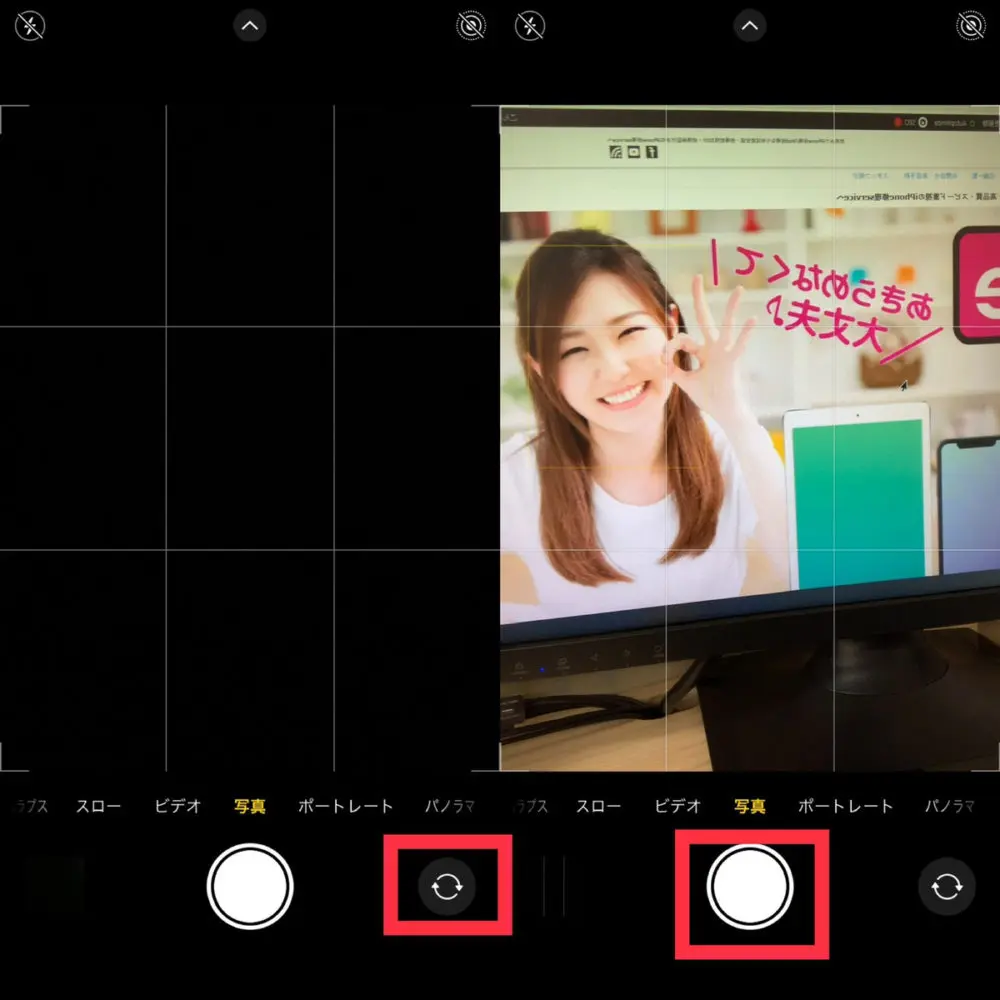The width and height of the screenshot is (1000, 1000).
Task: Tap flip camera icon highlighted in red box
Action: 447,886
